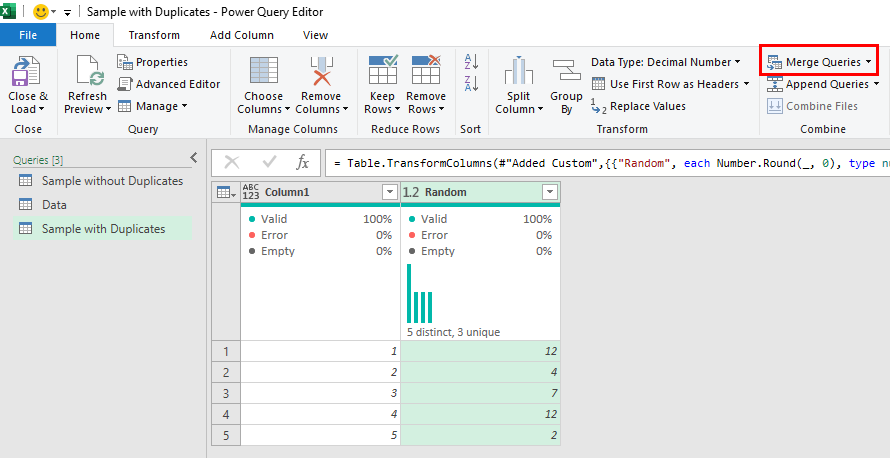Viewport: 890px width, 458px height.
Task: Click the Remove Columns icon
Action: point(321,71)
